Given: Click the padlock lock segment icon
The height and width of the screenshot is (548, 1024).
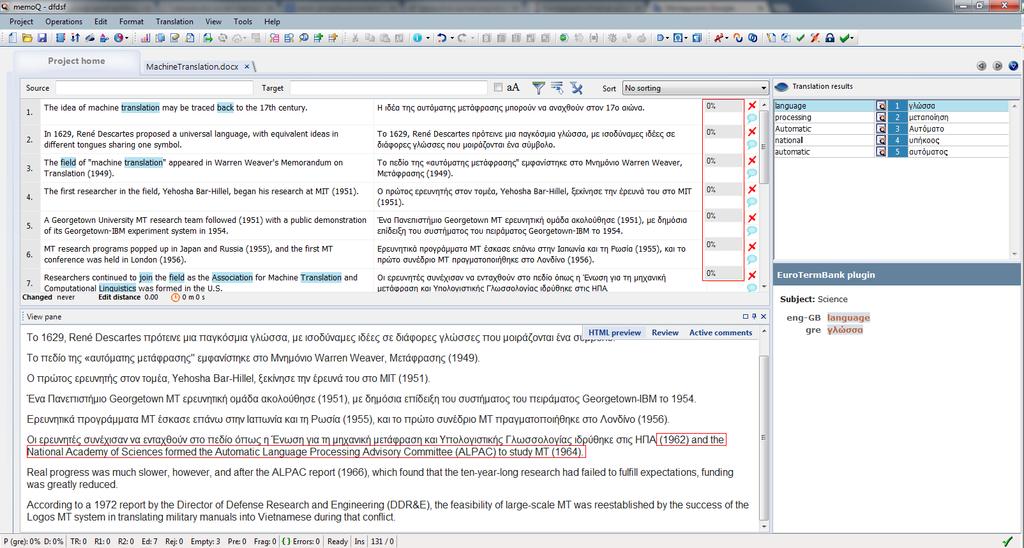Looking at the screenshot, I should pos(829,38).
